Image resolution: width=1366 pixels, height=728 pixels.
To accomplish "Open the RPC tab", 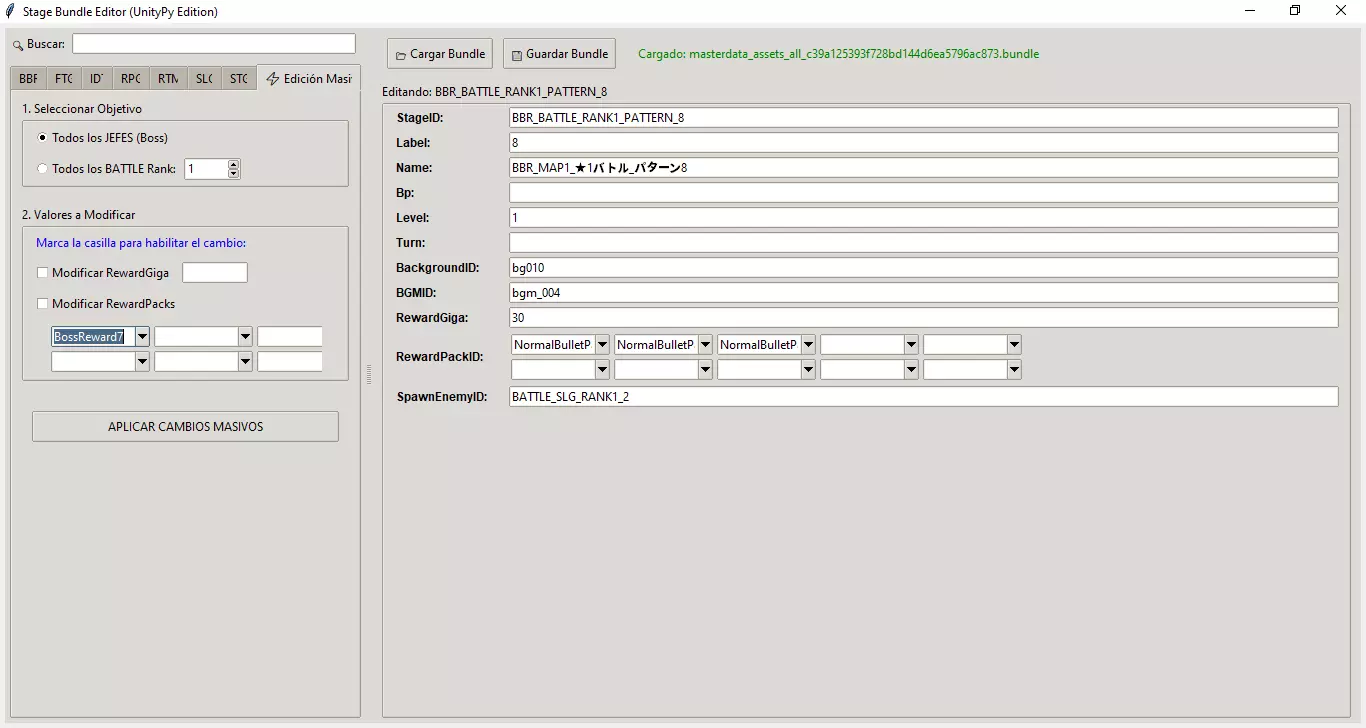I will pyautogui.click(x=131, y=79).
